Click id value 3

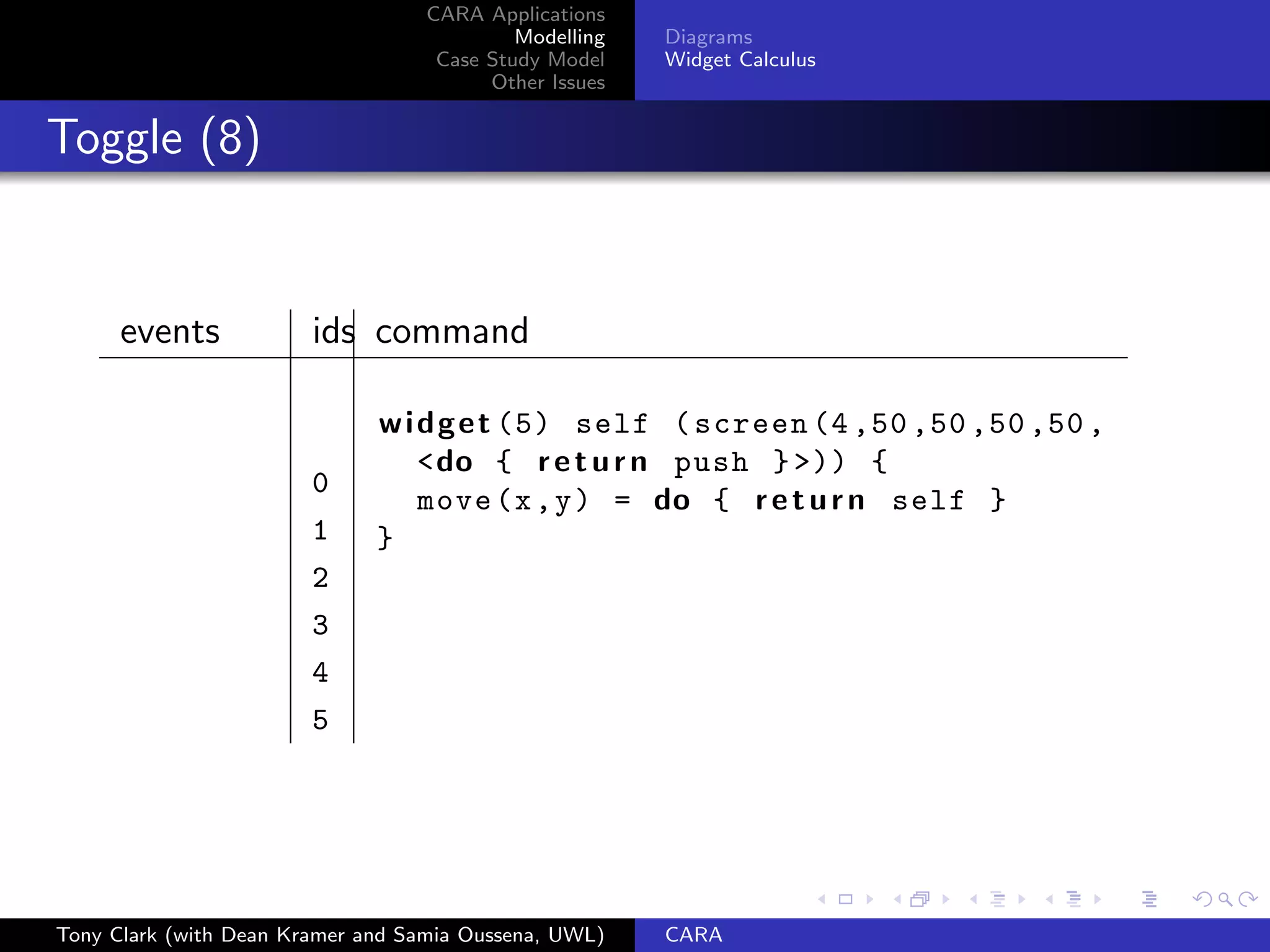click(320, 625)
